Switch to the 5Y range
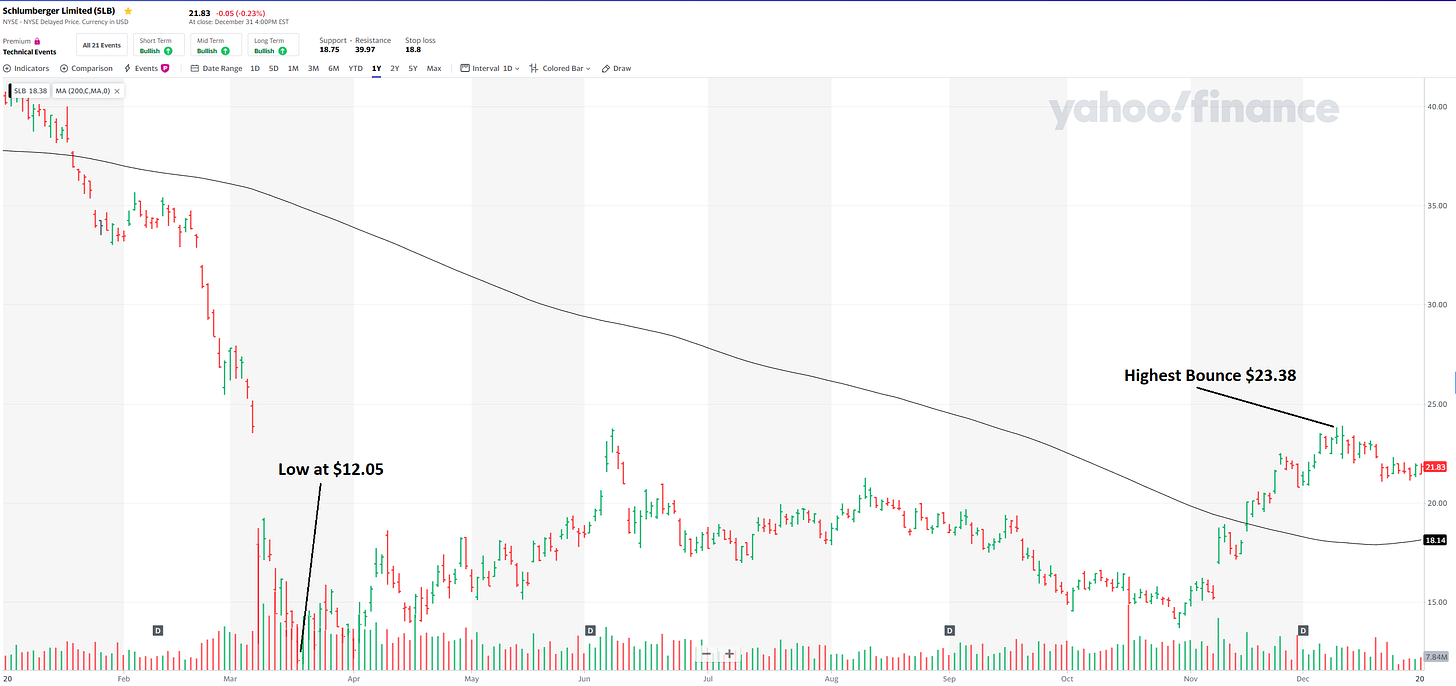 tap(413, 68)
